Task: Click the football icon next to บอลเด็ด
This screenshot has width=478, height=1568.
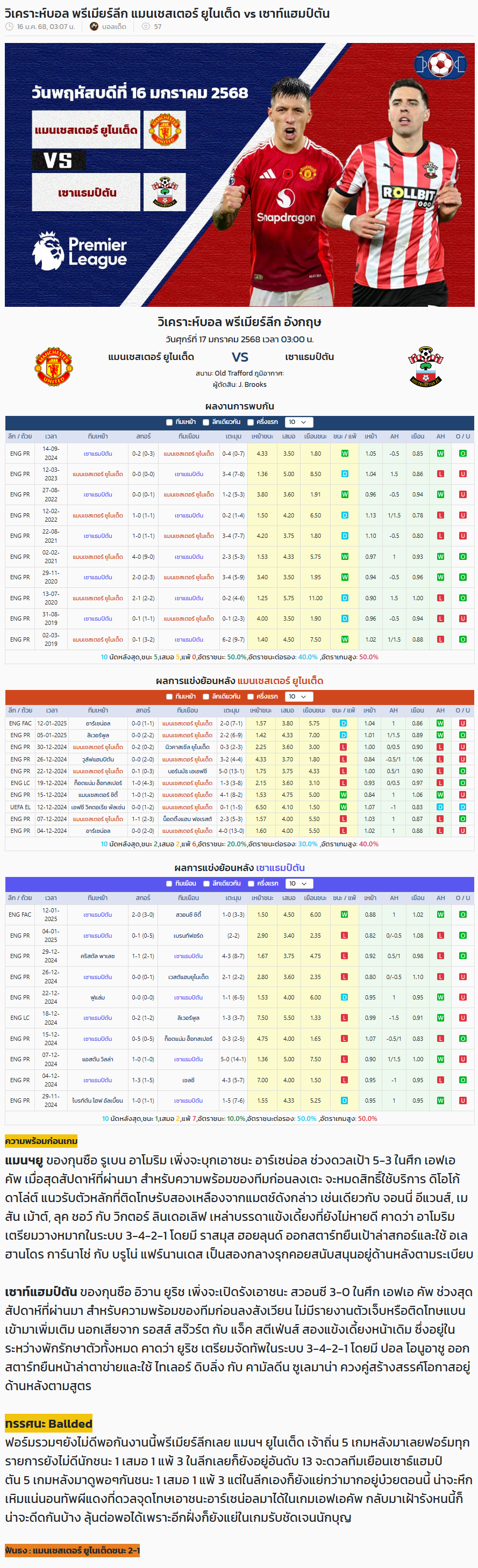Action: [x=94, y=27]
